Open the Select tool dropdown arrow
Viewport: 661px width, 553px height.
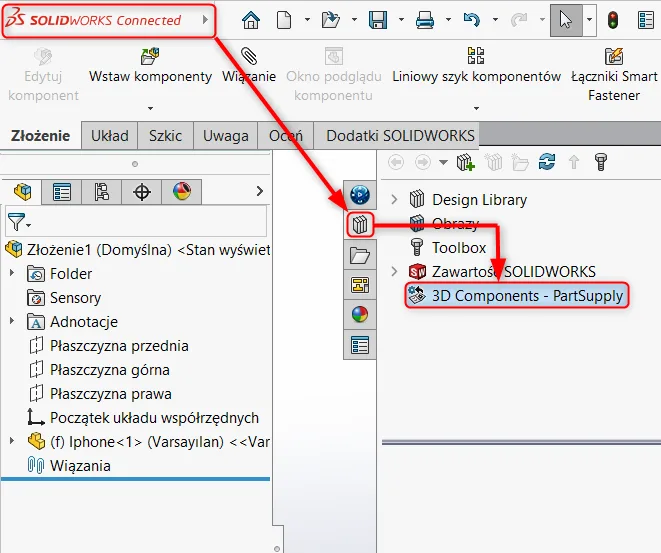(x=589, y=19)
